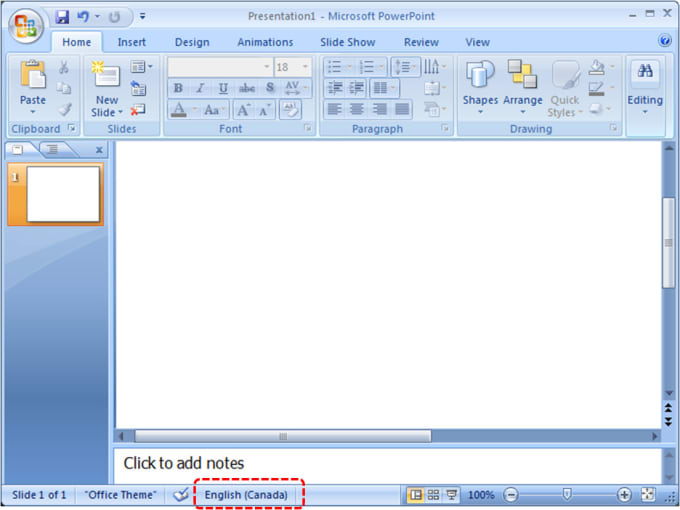Toggle Bold formatting
This screenshot has height=510, width=680.
point(178,88)
